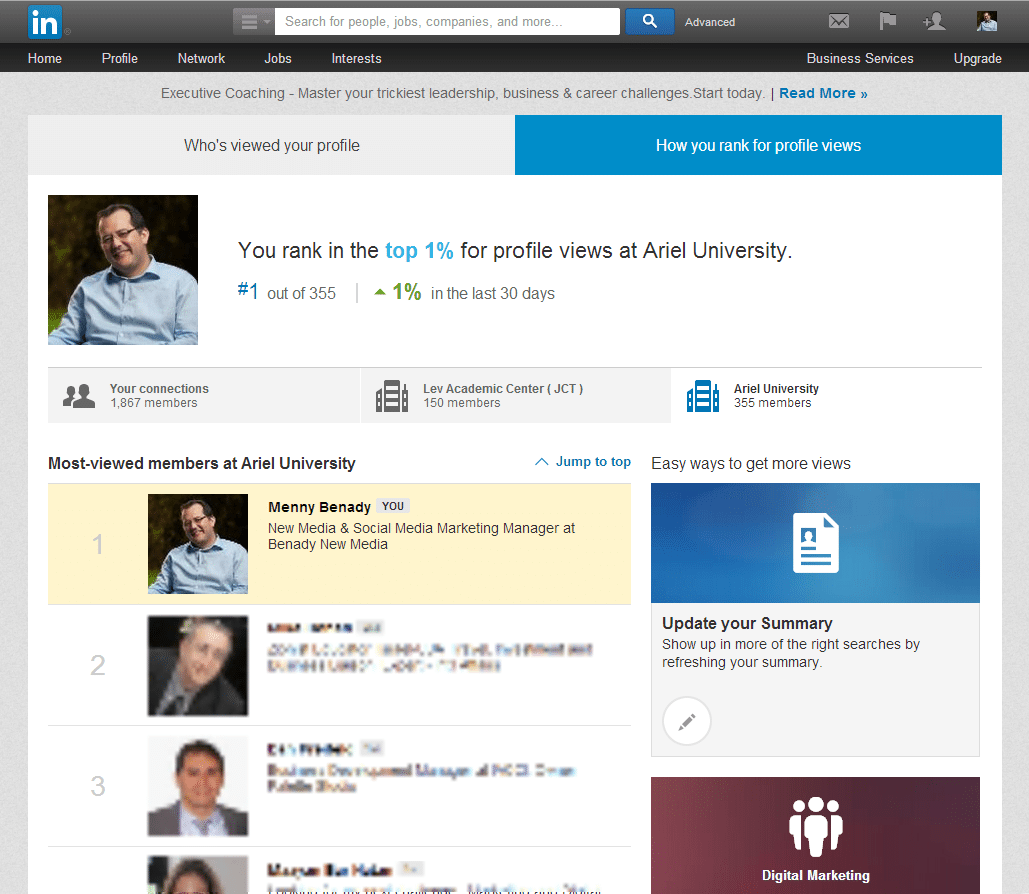Open the Digital Marketing card title
Viewport: 1029px width, 894px height.
pos(816,875)
